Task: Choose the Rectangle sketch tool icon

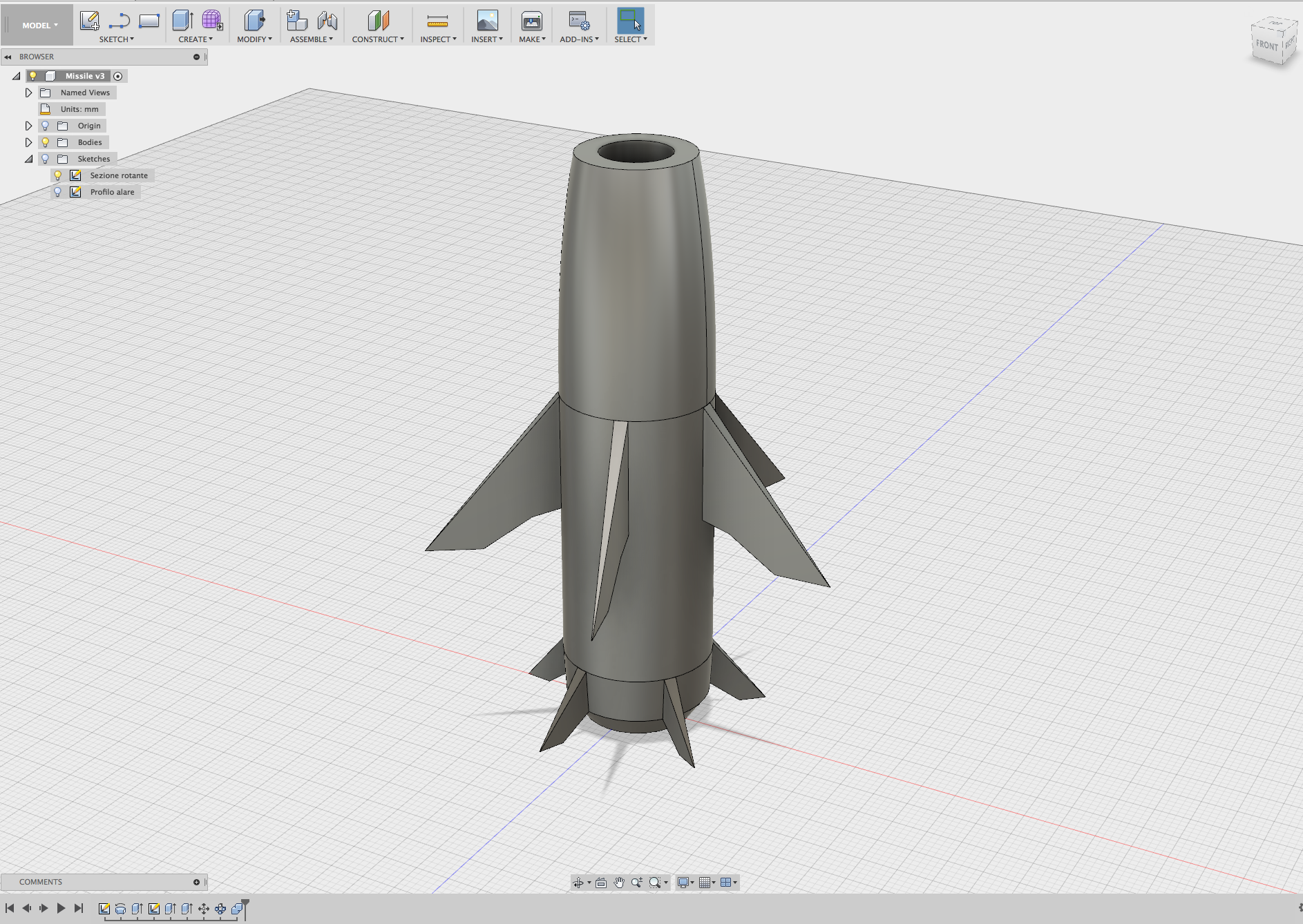Action: click(x=149, y=21)
